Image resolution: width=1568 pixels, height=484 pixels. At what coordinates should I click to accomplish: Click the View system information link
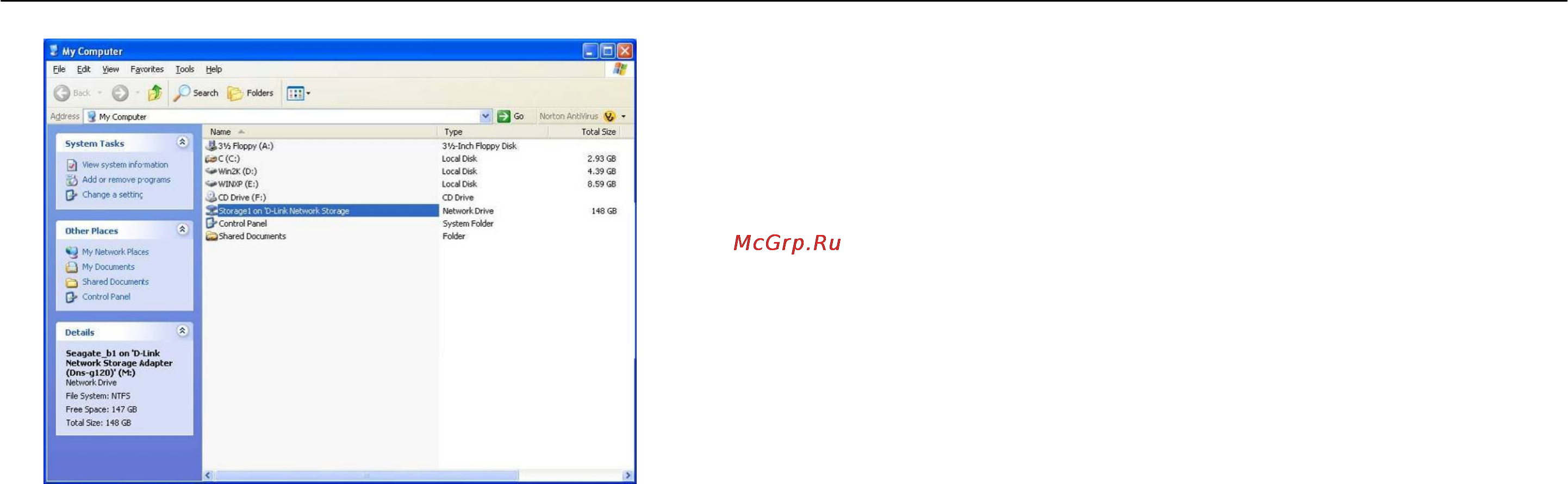(x=125, y=165)
